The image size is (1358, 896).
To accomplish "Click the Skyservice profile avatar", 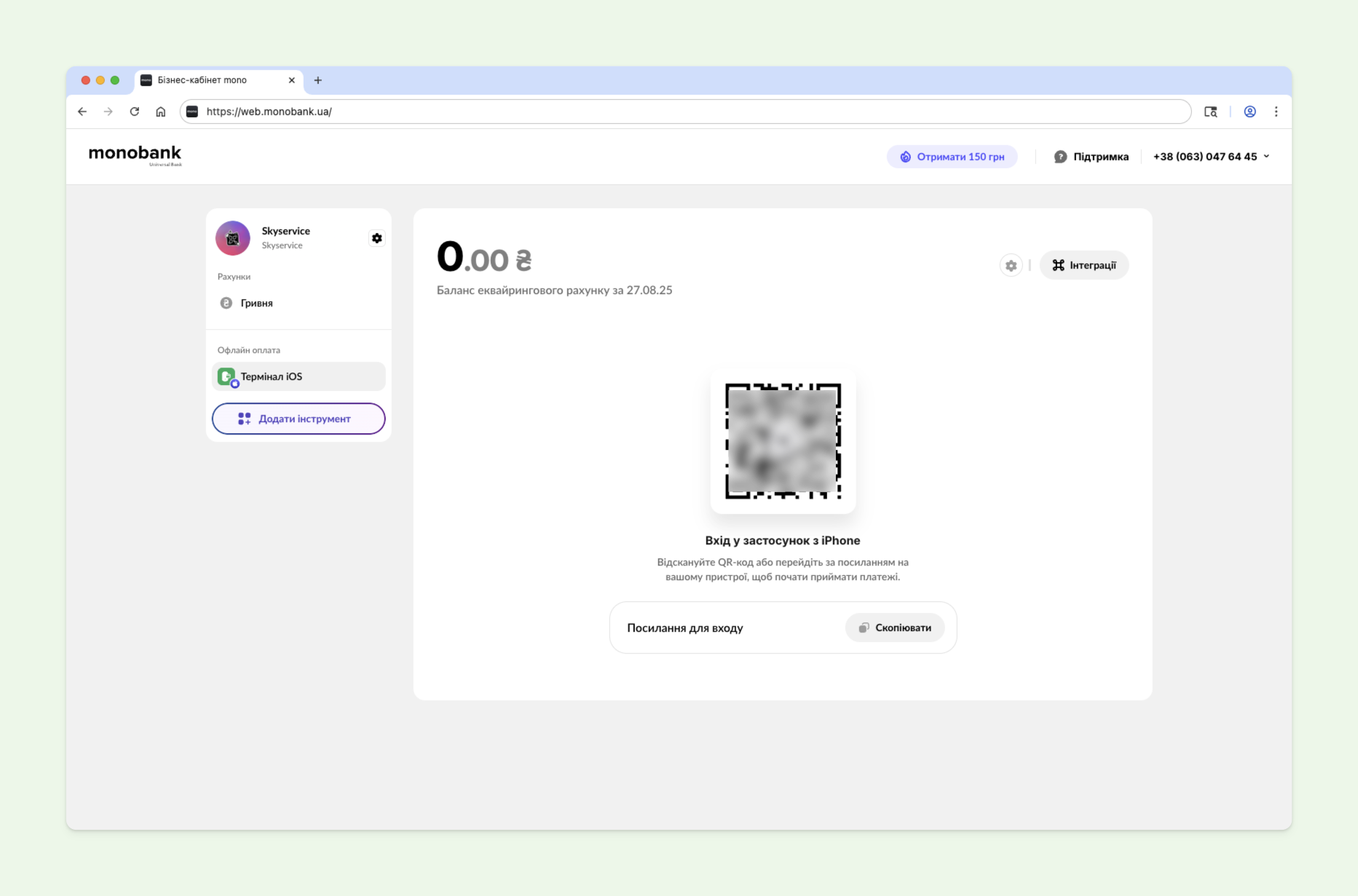I will point(233,238).
